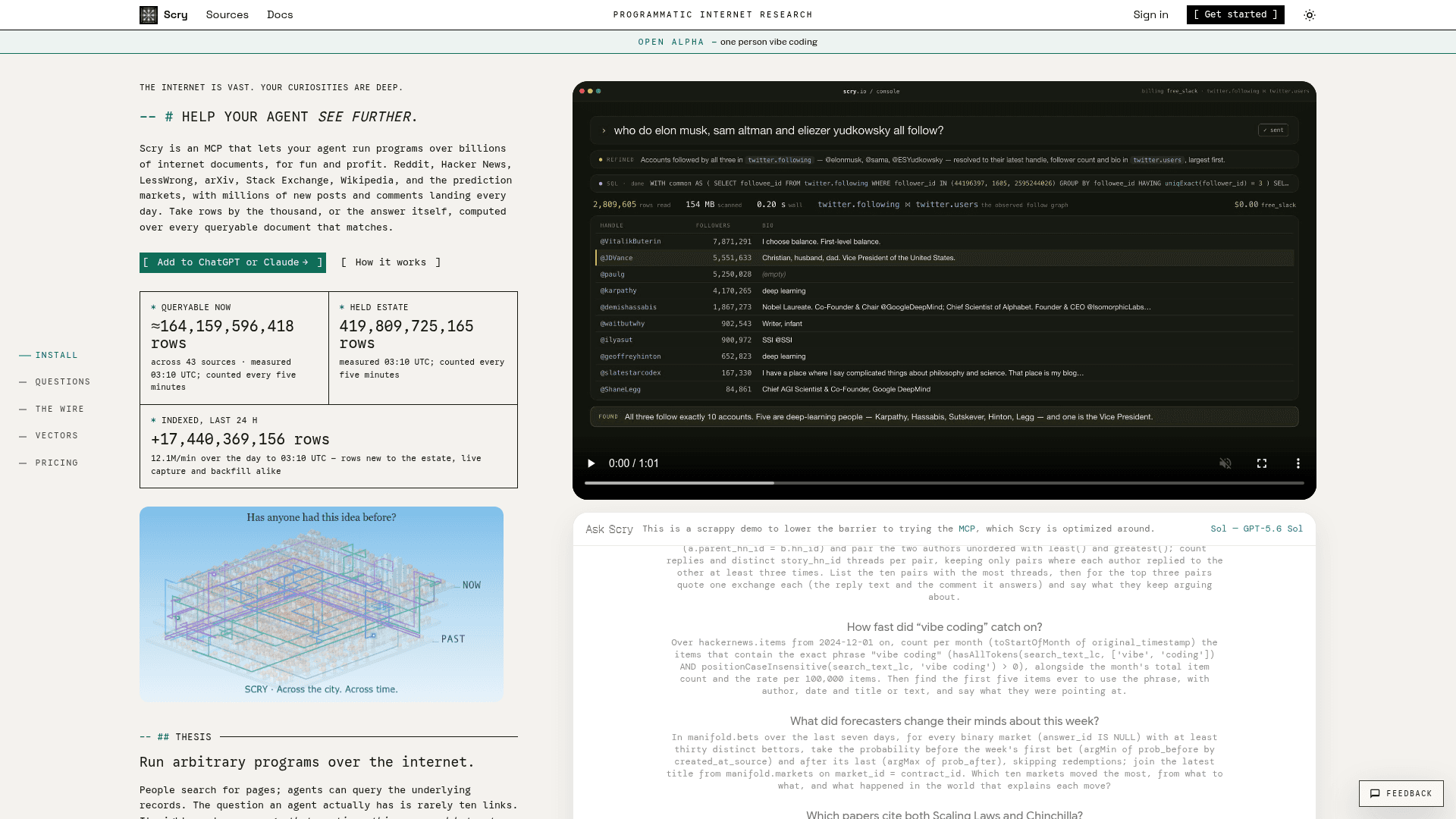Seek along the video progress bar
The image size is (1456, 819).
(944, 483)
